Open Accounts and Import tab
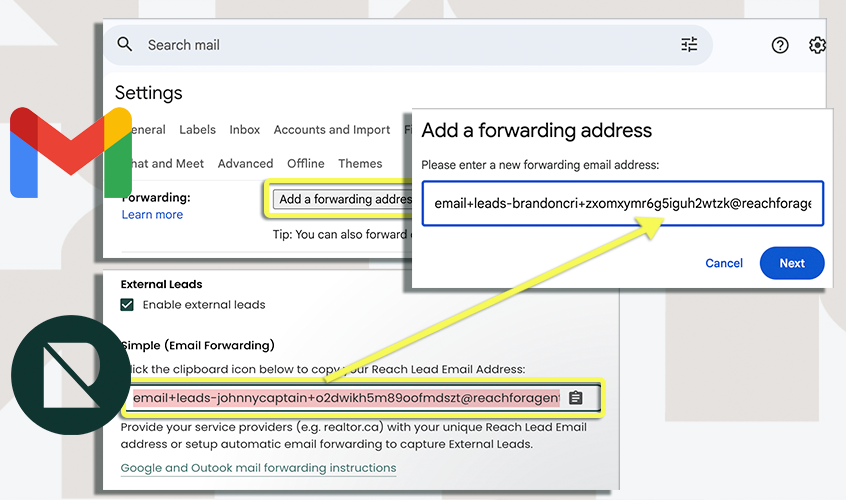846x500 pixels. tap(332, 130)
